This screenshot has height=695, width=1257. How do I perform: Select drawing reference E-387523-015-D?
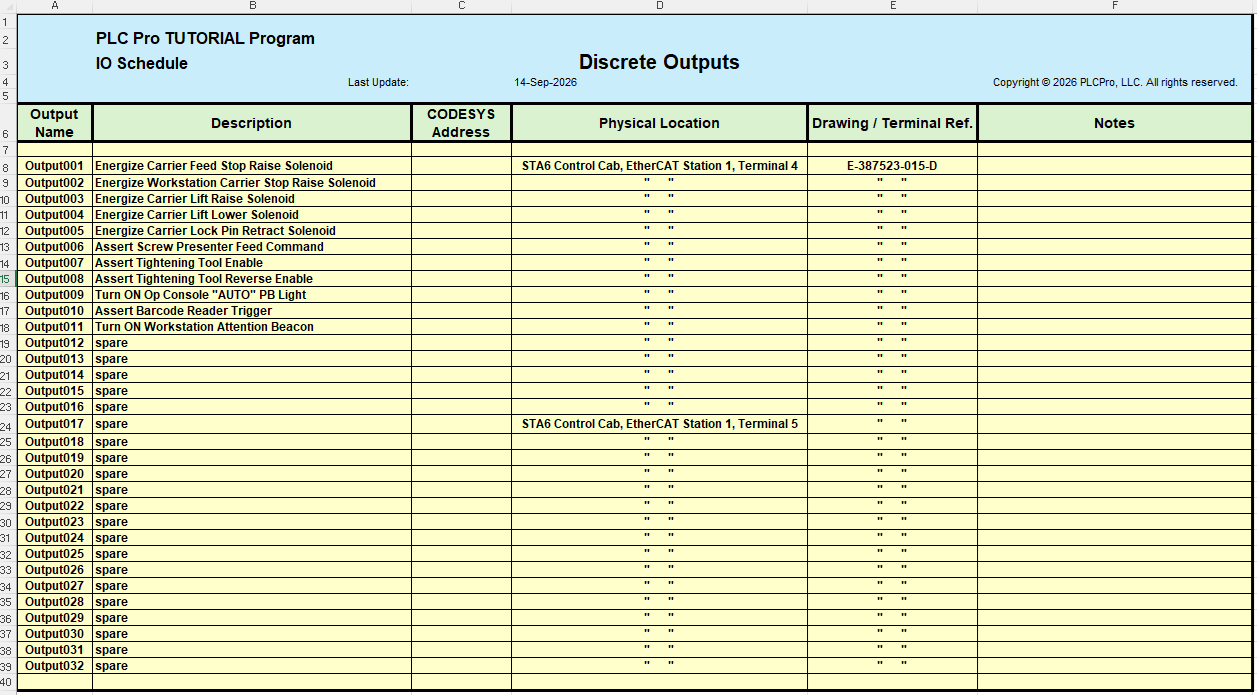[892, 166]
